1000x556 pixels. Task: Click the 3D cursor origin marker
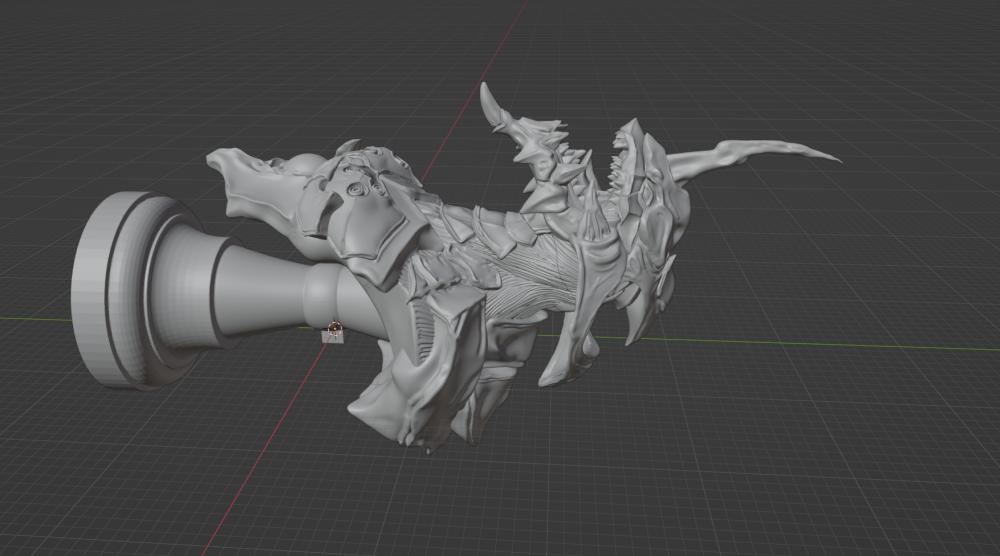click(x=333, y=328)
